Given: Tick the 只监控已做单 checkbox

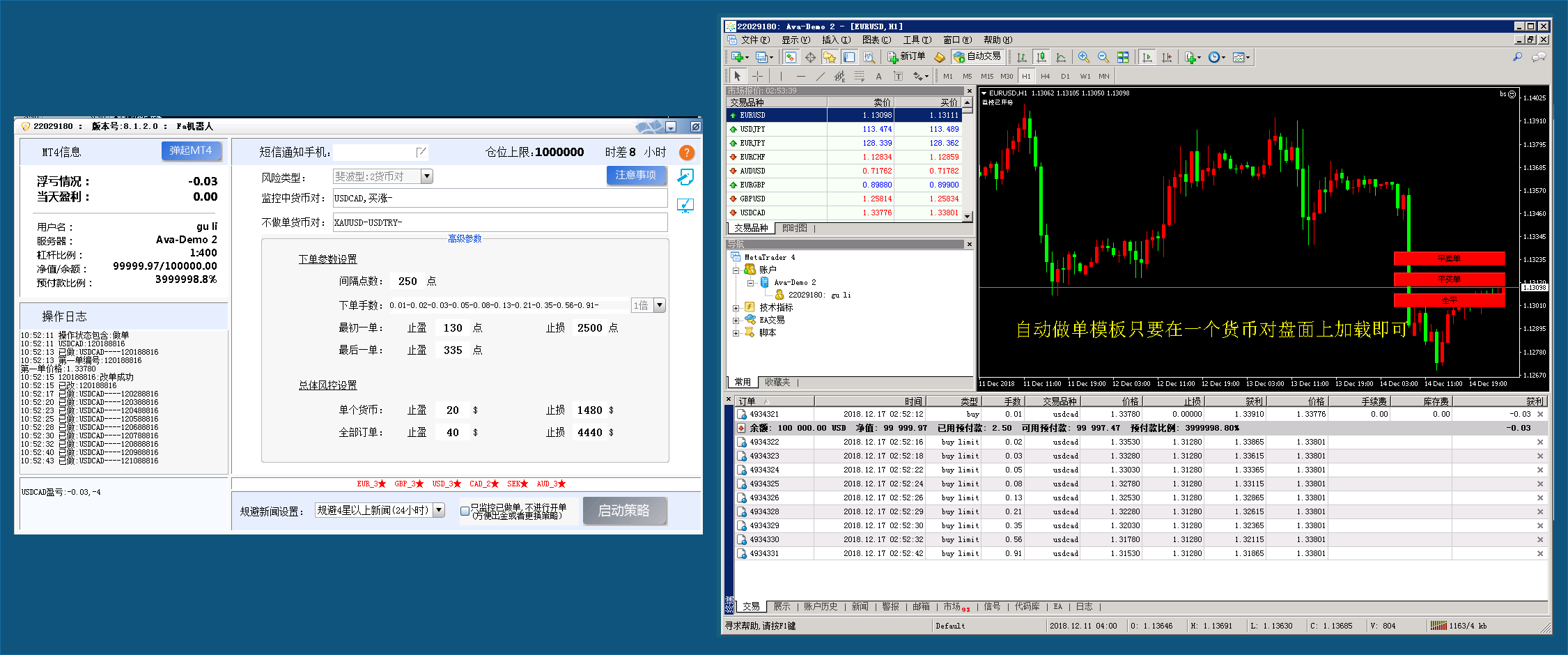Looking at the screenshot, I should click(465, 511).
